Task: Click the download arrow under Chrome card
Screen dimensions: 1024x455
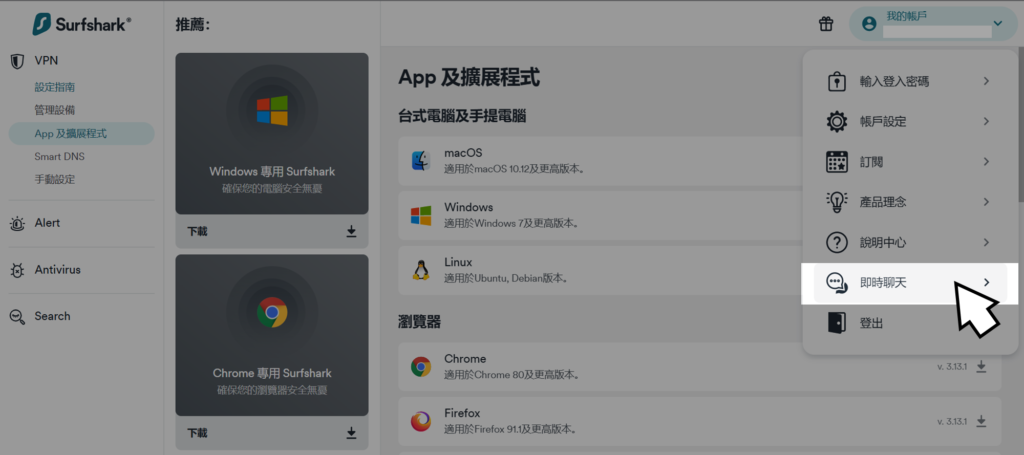Action: click(x=351, y=433)
